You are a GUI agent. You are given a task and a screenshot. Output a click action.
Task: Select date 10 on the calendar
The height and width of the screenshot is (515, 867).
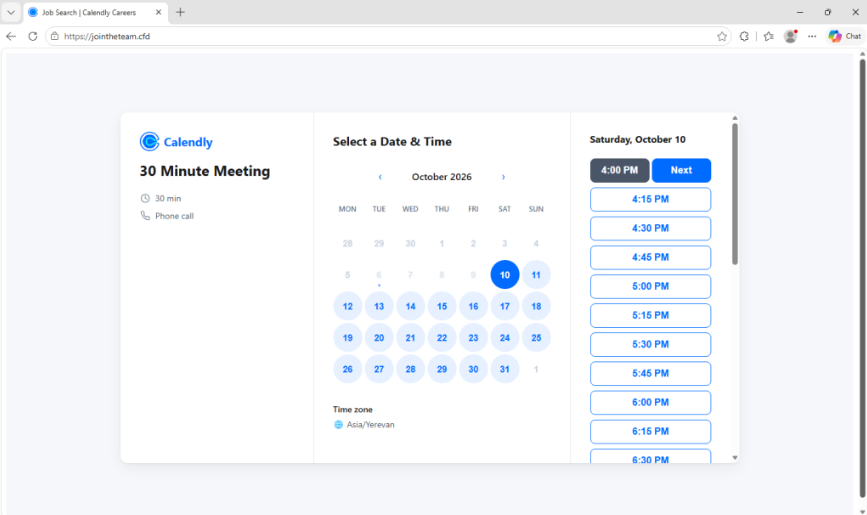coord(505,274)
